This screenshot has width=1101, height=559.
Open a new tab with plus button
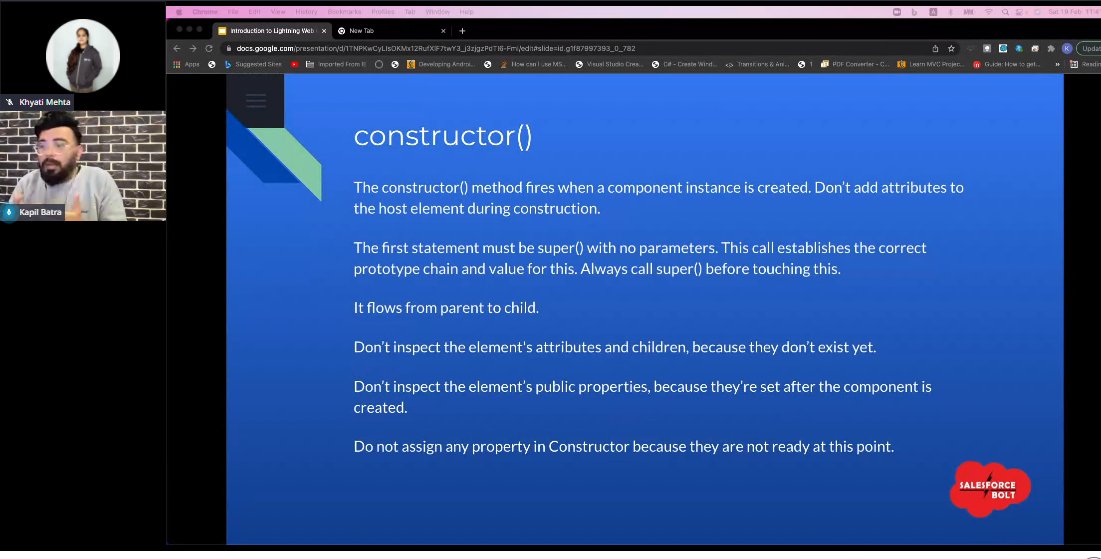coord(462,31)
